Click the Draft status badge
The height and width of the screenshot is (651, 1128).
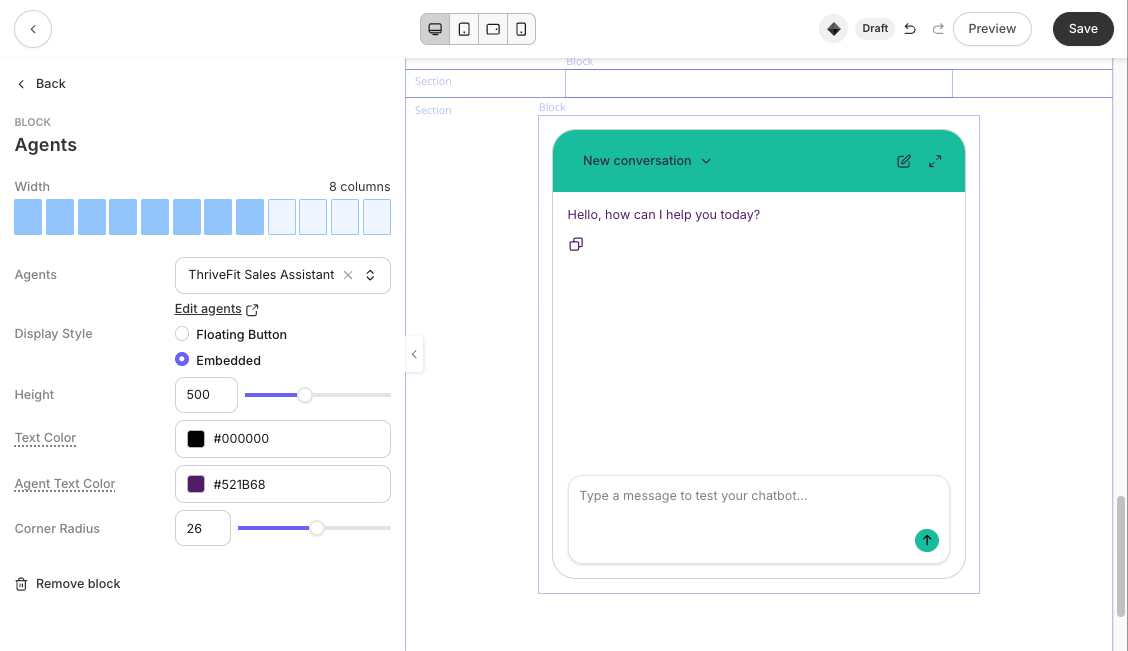pos(875,29)
